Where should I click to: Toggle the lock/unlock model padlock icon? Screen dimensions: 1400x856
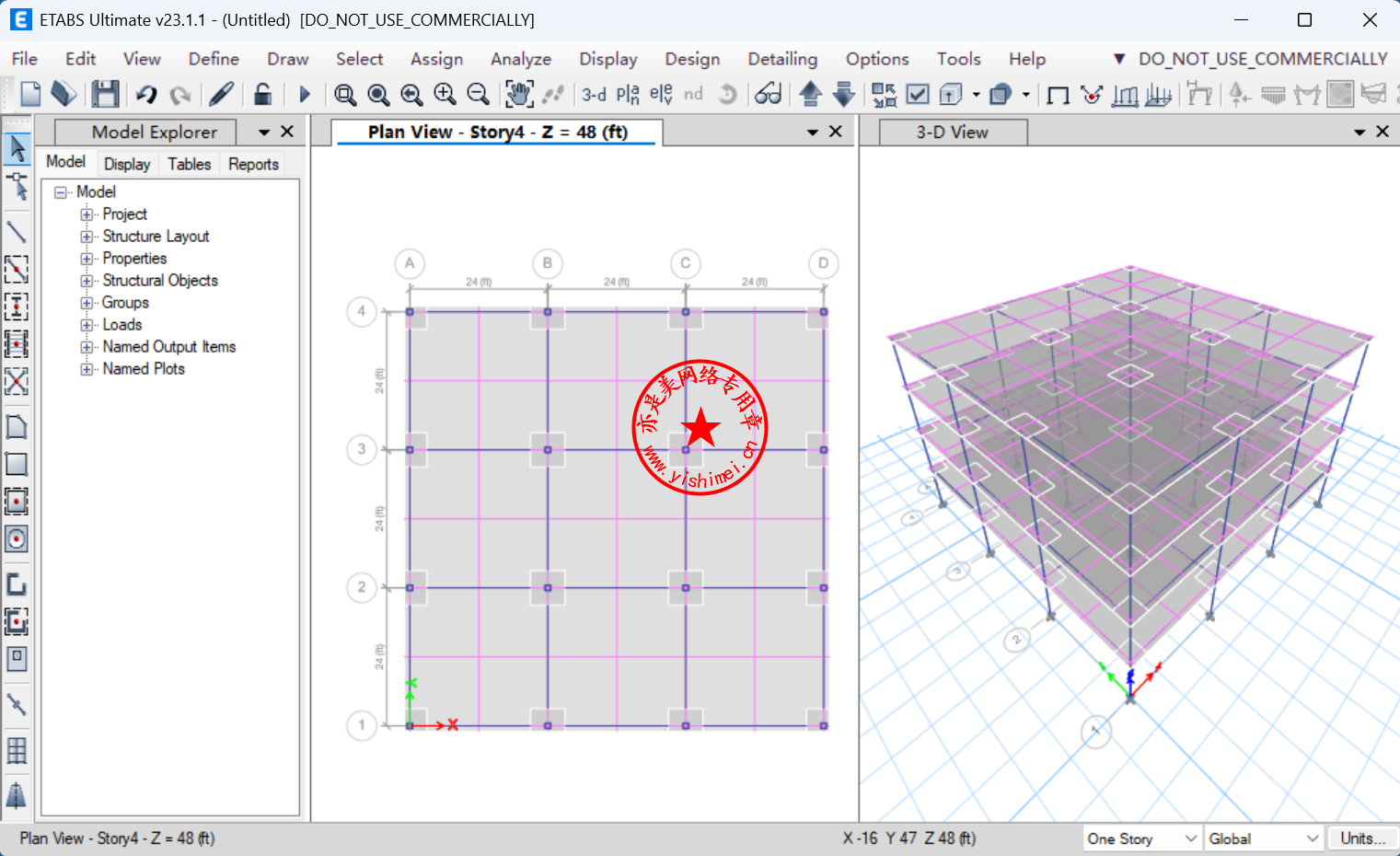[x=262, y=94]
